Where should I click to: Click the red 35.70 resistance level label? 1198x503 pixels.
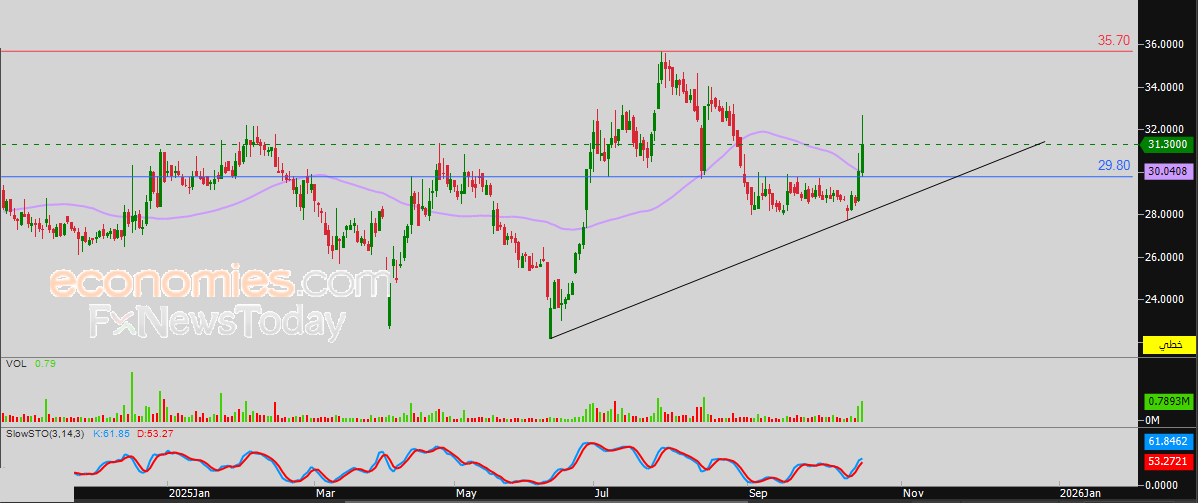point(1113,41)
